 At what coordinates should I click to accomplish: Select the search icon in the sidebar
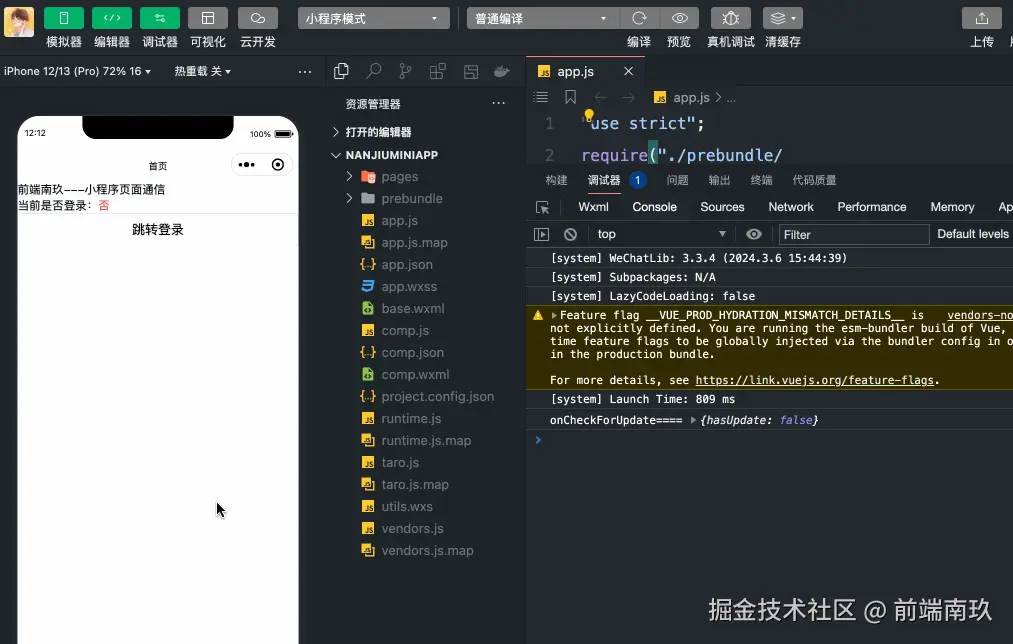[373, 71]
